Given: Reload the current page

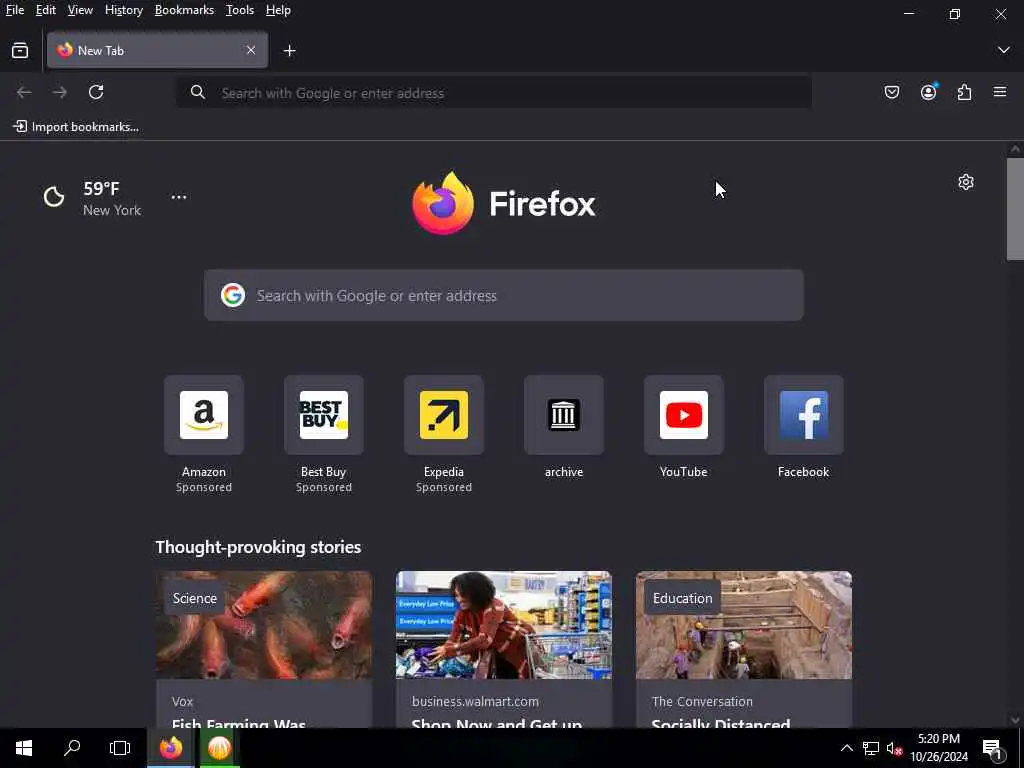Looking at the screenshot, I should click(96, 92).
